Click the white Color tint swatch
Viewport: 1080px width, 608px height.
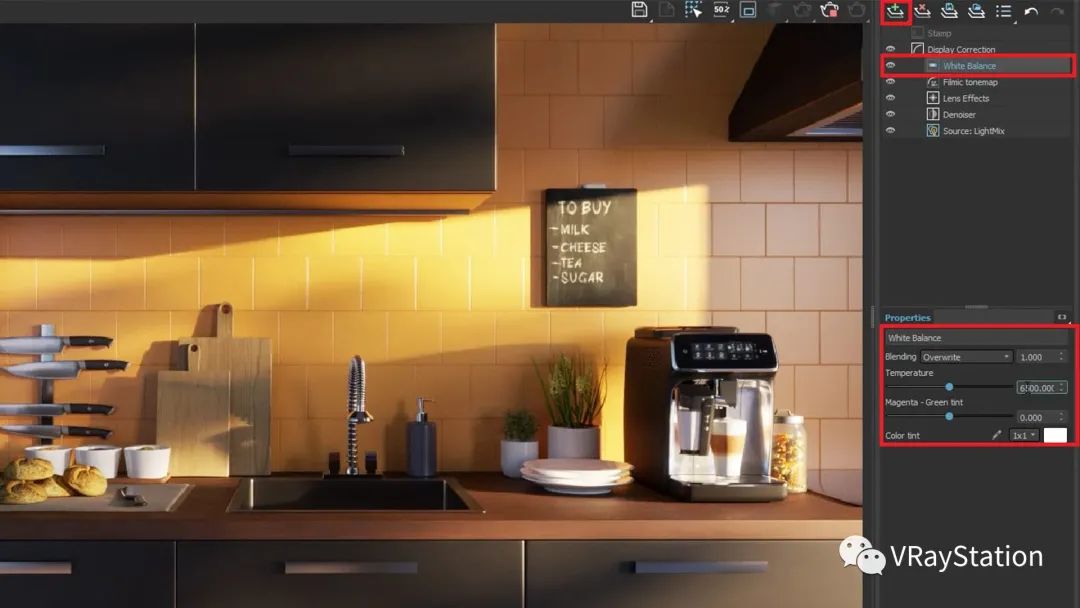[x=1055, y=435]
